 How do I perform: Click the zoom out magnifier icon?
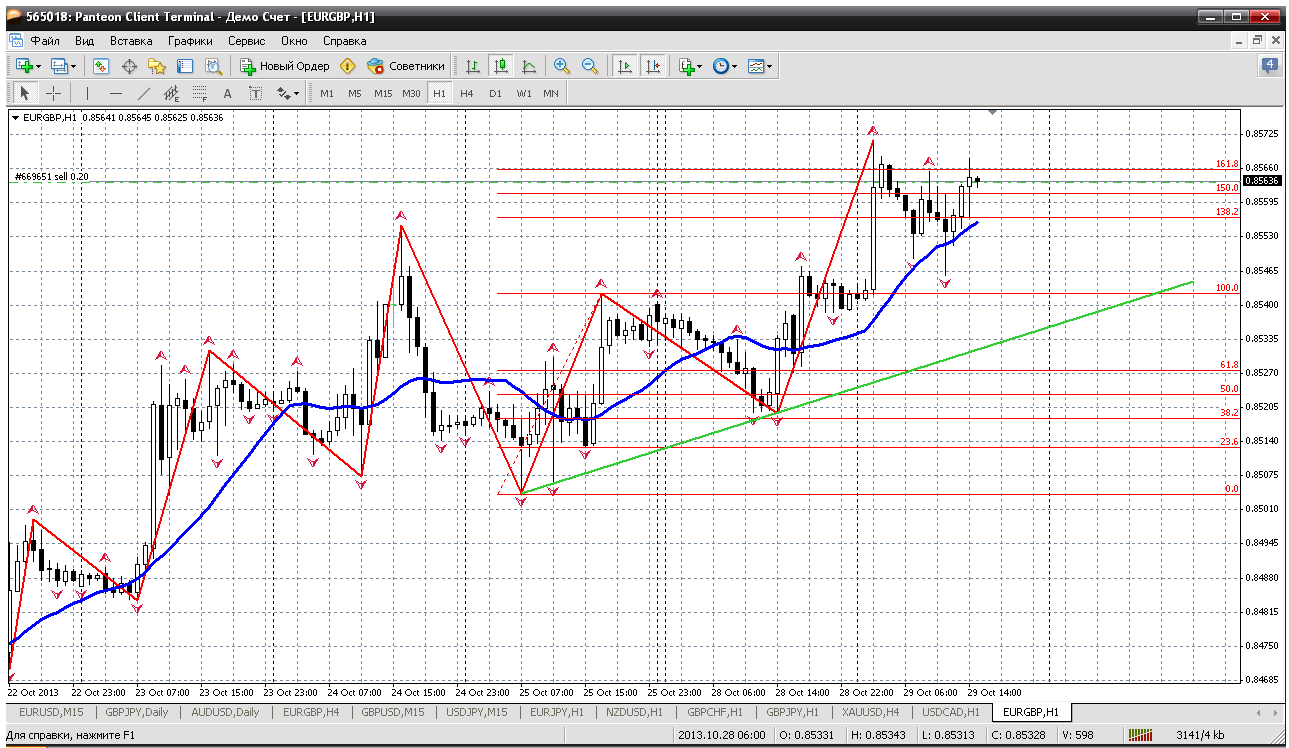(590, 66)
